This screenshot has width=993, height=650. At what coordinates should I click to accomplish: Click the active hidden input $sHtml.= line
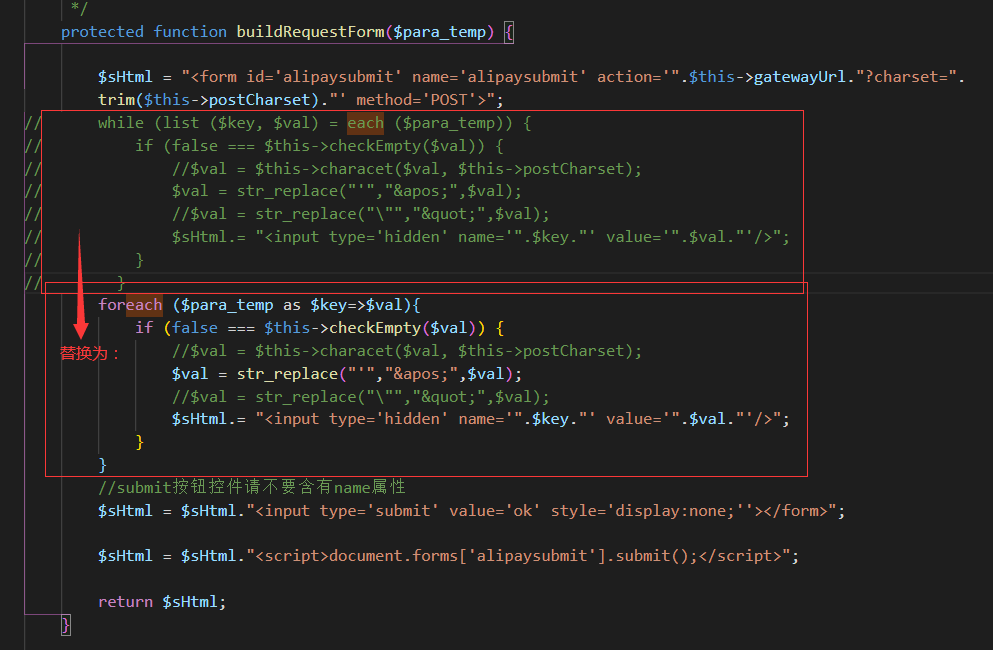pos(481,419)
